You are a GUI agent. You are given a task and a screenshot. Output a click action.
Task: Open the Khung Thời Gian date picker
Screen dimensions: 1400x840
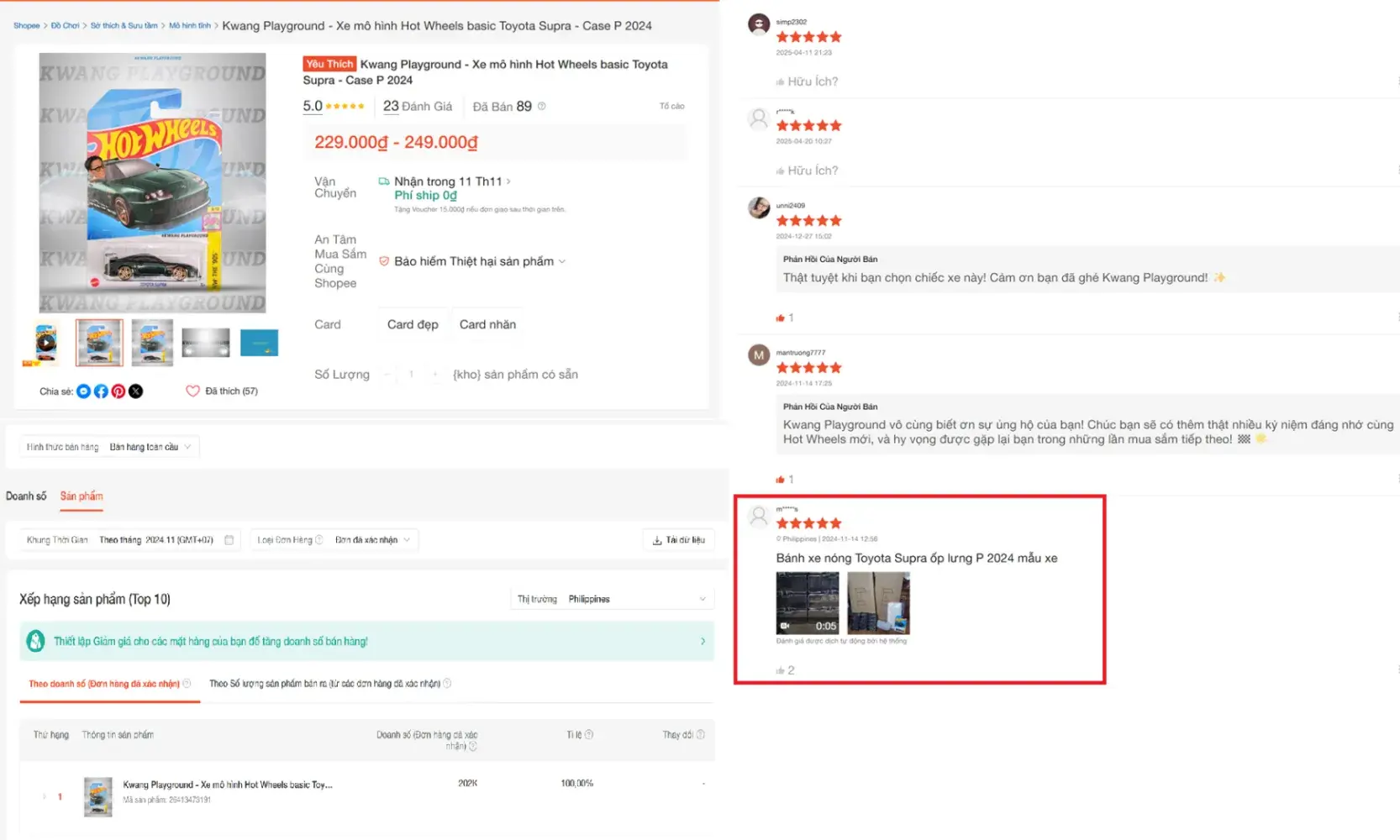click(130, 540)
